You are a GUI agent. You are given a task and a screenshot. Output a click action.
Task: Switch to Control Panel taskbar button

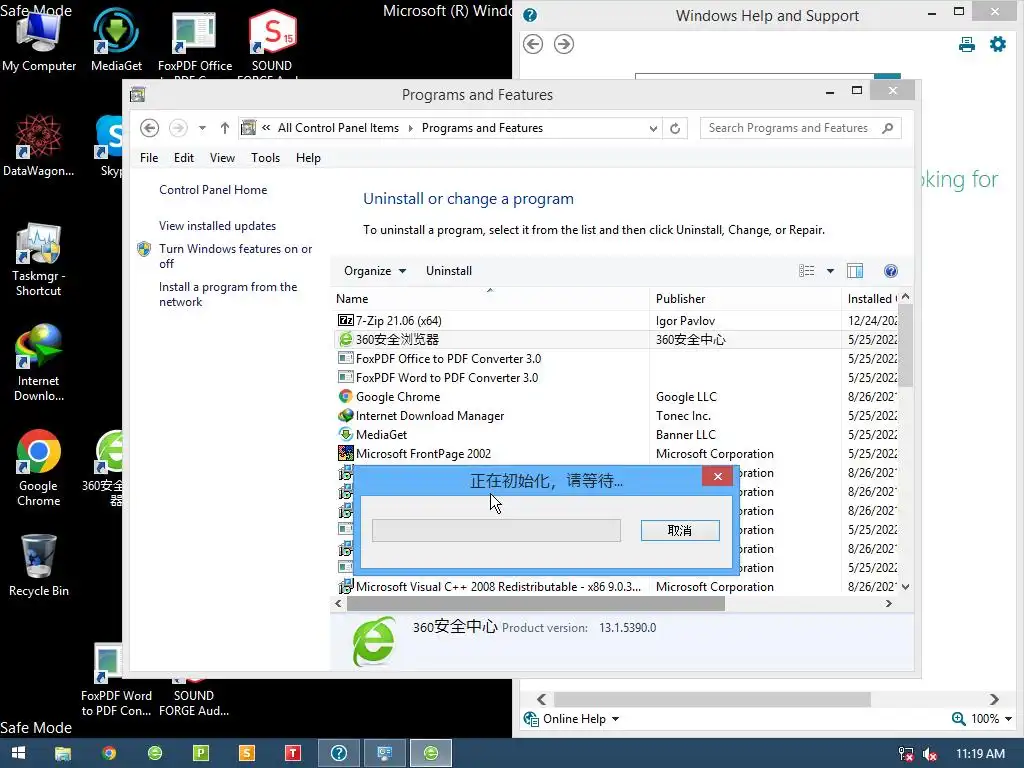[x=385, y=753]
